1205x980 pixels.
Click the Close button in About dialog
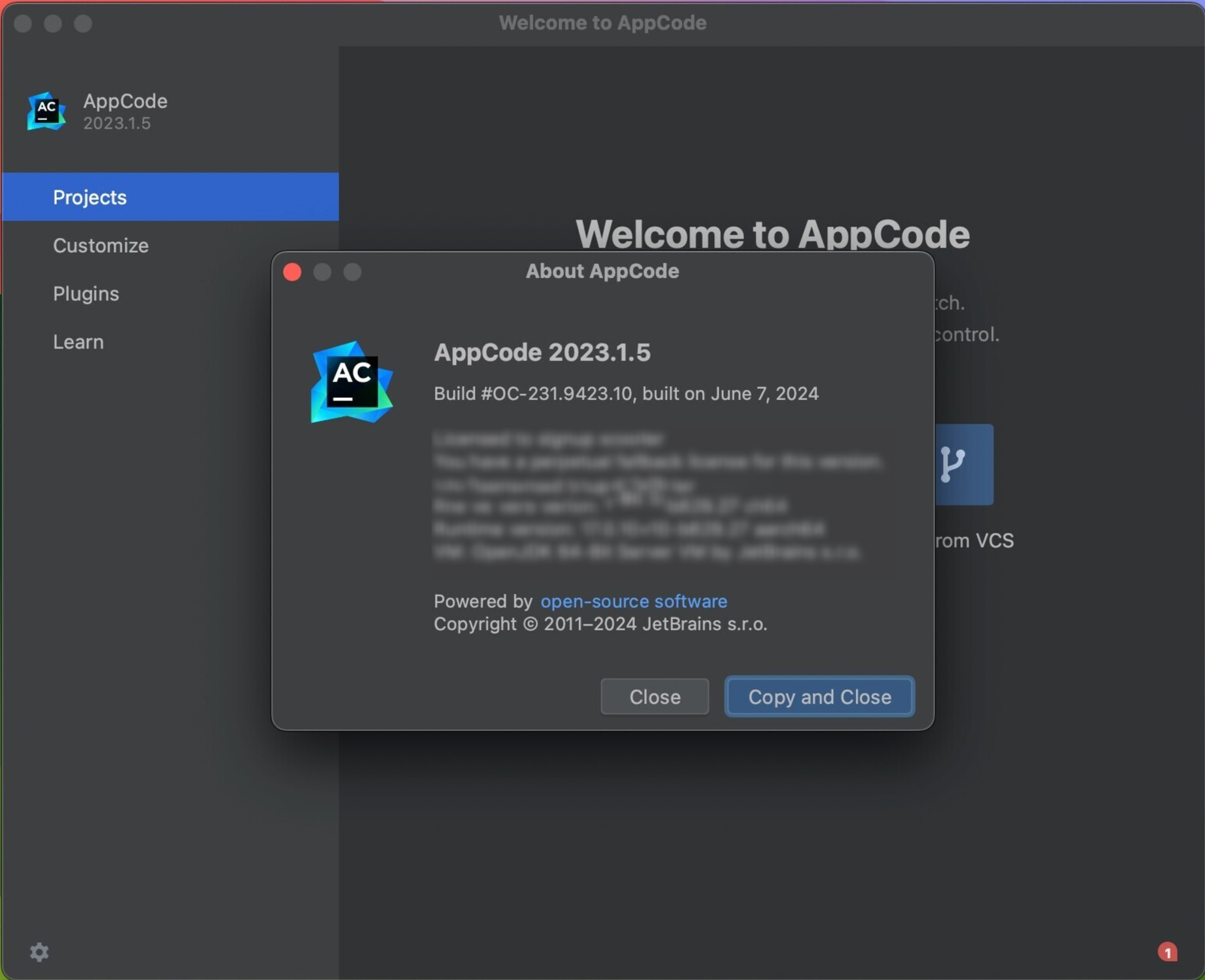pos(654,696)
